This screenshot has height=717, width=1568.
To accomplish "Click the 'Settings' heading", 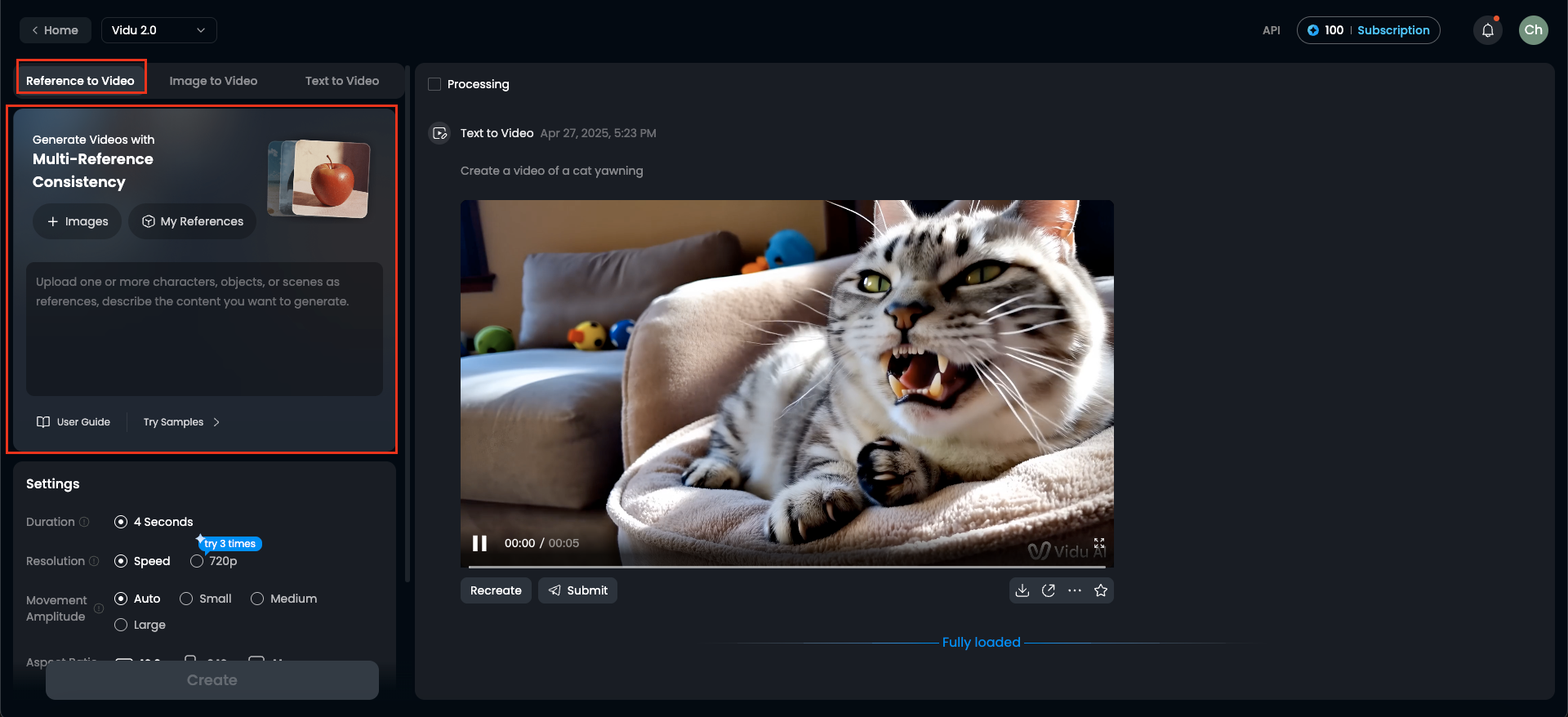I will coord(53,484).
